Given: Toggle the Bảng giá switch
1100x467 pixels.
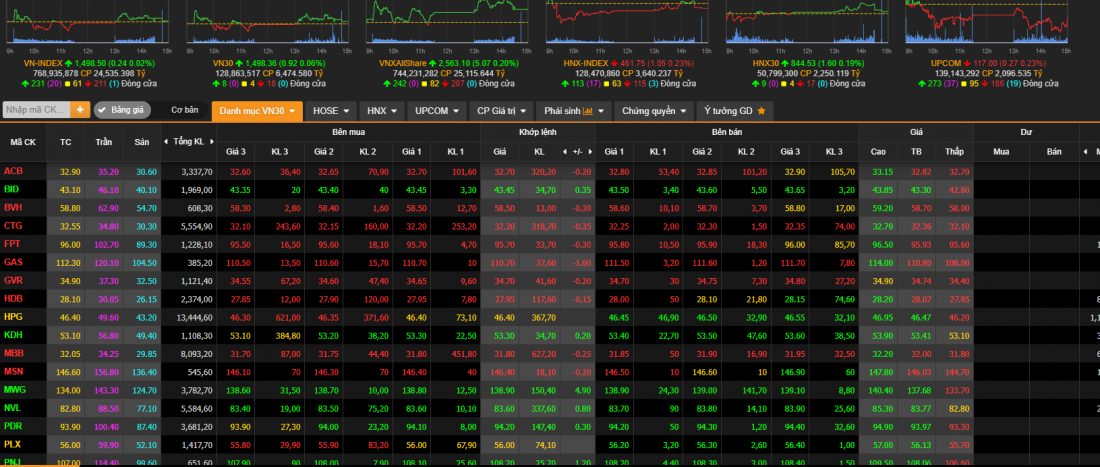Looking at the screenshot, I should tap(121, 110).
